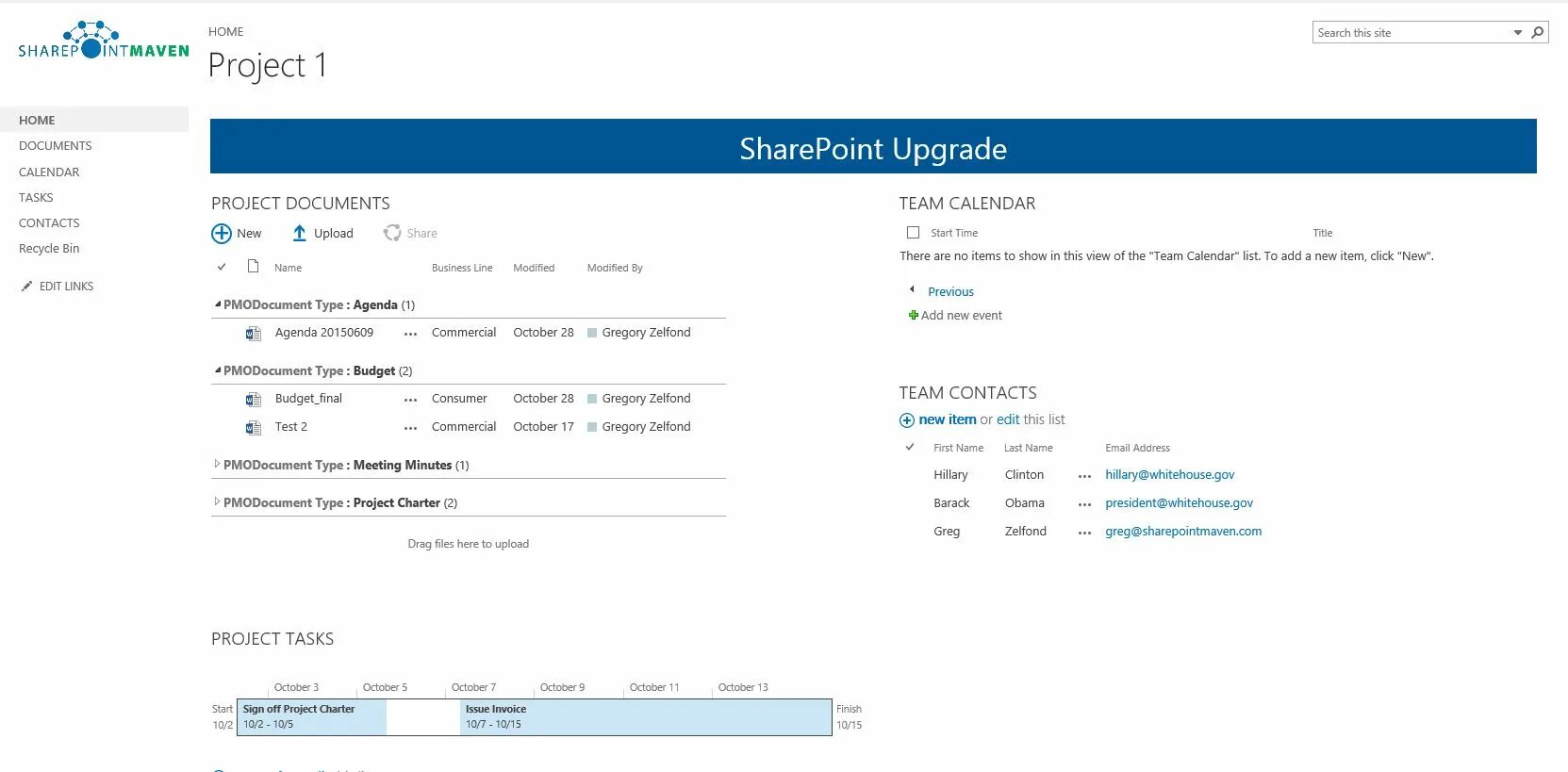Open ellipsis menu for Barack Obama

click(x=1084, y=504)
